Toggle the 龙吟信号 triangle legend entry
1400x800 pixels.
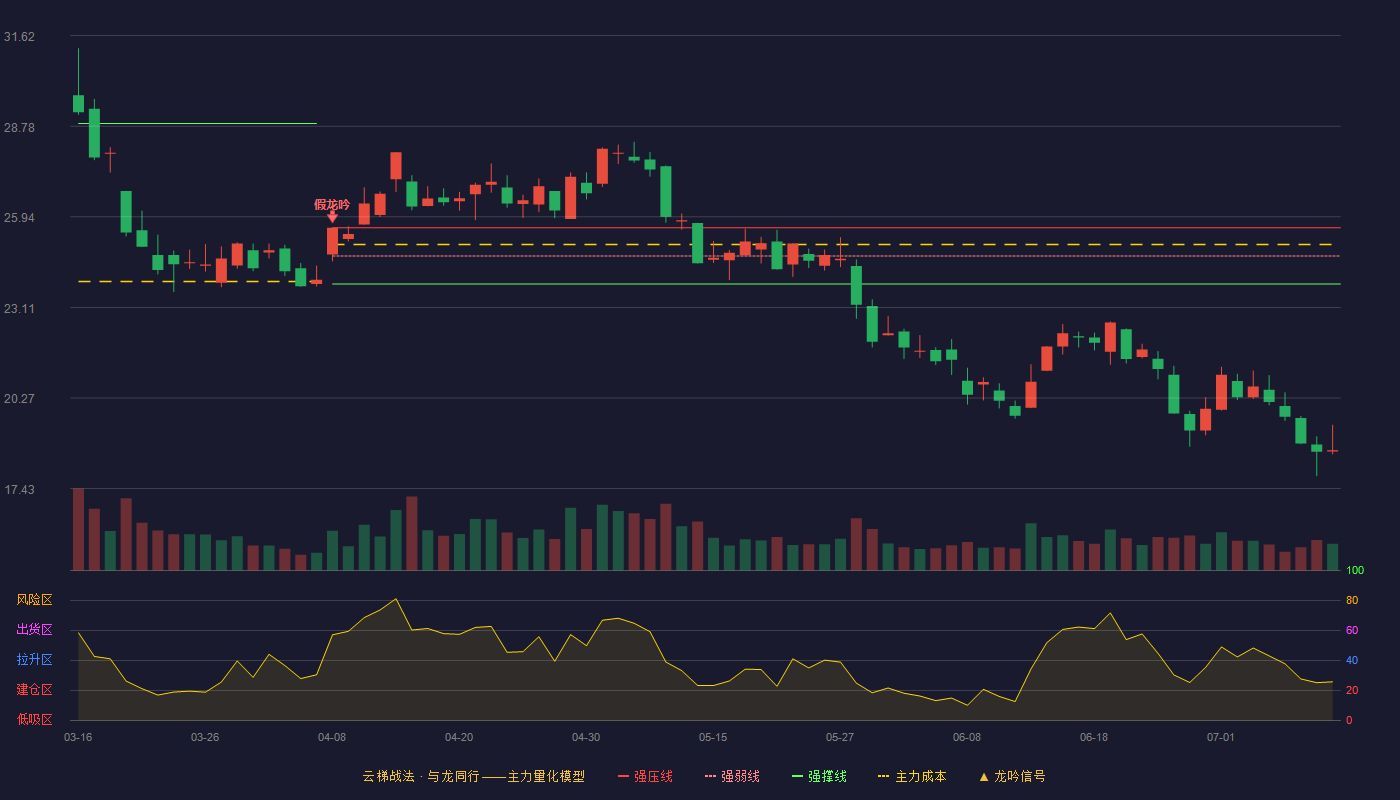pyautogui.click(x=1012, y=776)
